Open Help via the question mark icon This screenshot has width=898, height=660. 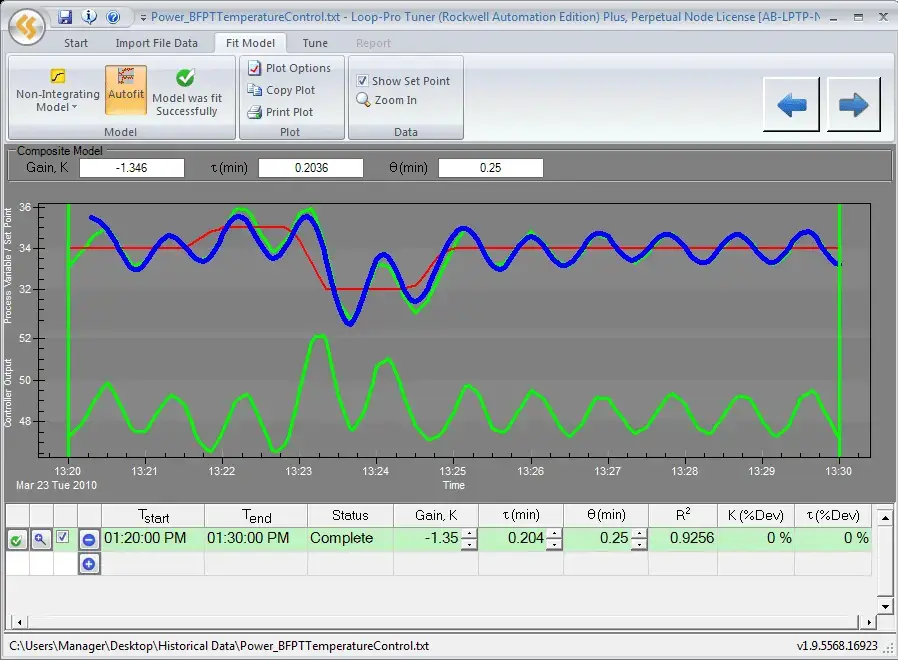click(113, 16)
